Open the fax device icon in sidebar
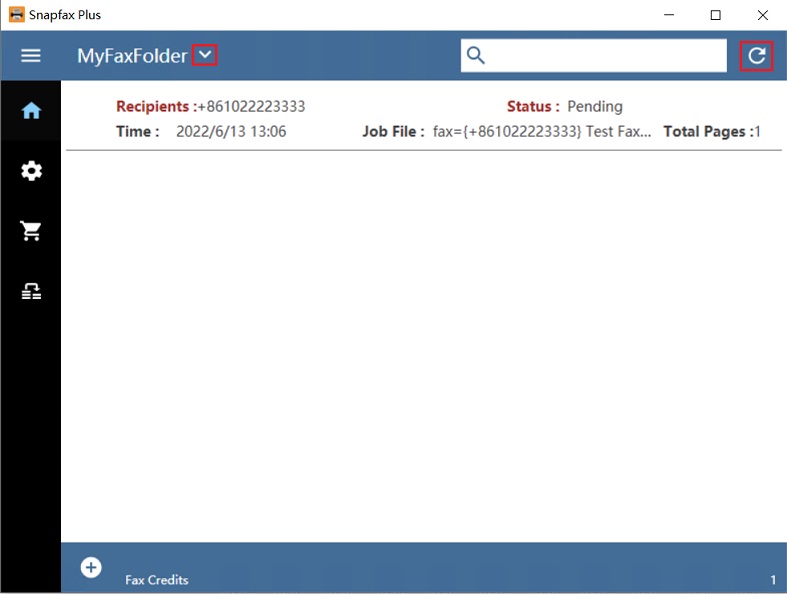Image resolution: width=787 pixels, height=594 pixels. click(31, 291)
